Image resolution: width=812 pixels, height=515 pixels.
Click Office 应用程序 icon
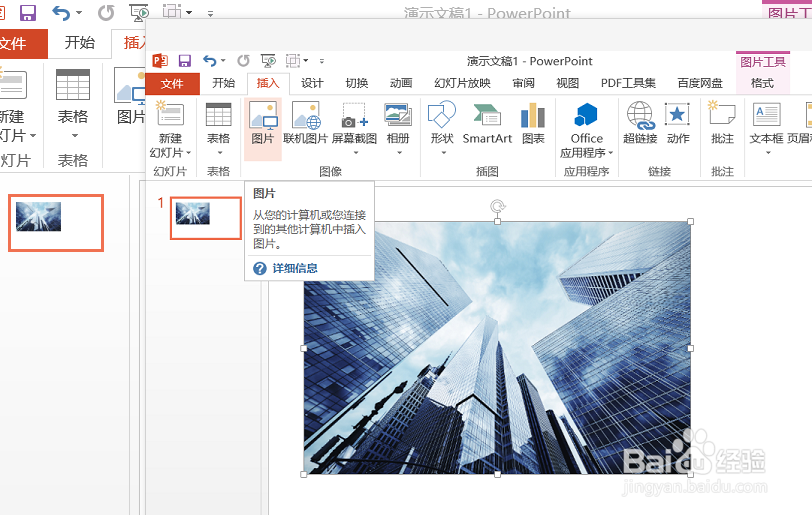(586, 115)
